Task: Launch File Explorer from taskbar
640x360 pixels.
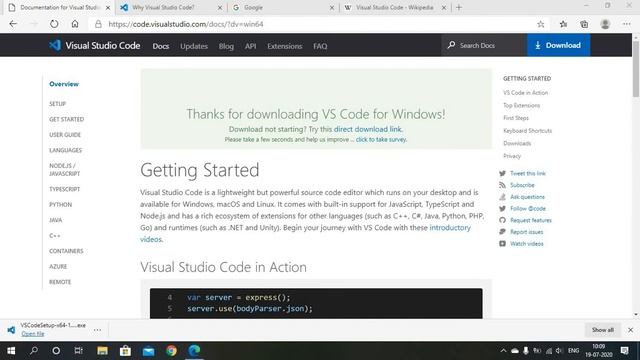Action: 102,351
